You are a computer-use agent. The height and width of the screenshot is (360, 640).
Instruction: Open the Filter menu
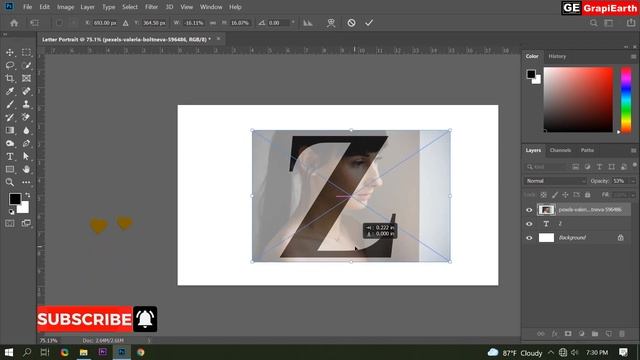(x=151, y=7)
